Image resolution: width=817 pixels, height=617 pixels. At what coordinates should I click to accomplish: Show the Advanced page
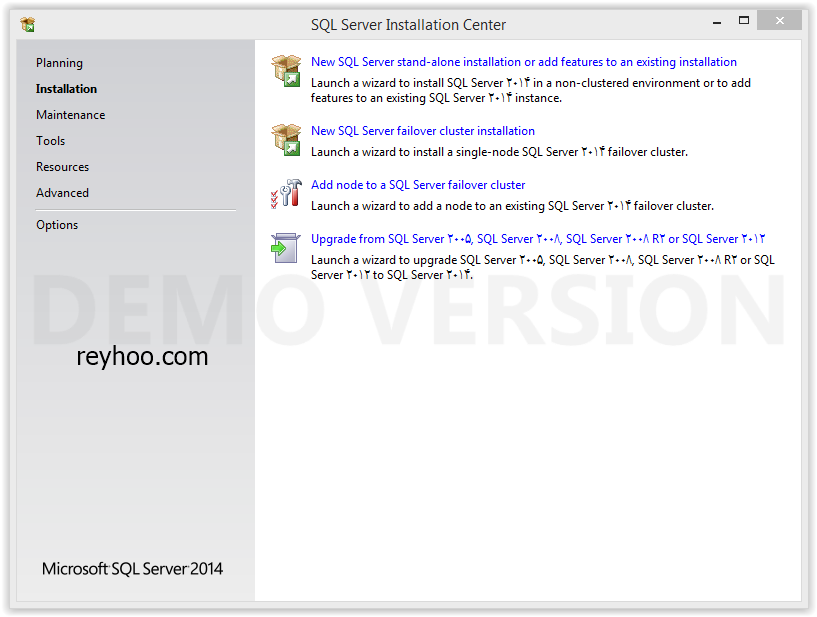63,193
